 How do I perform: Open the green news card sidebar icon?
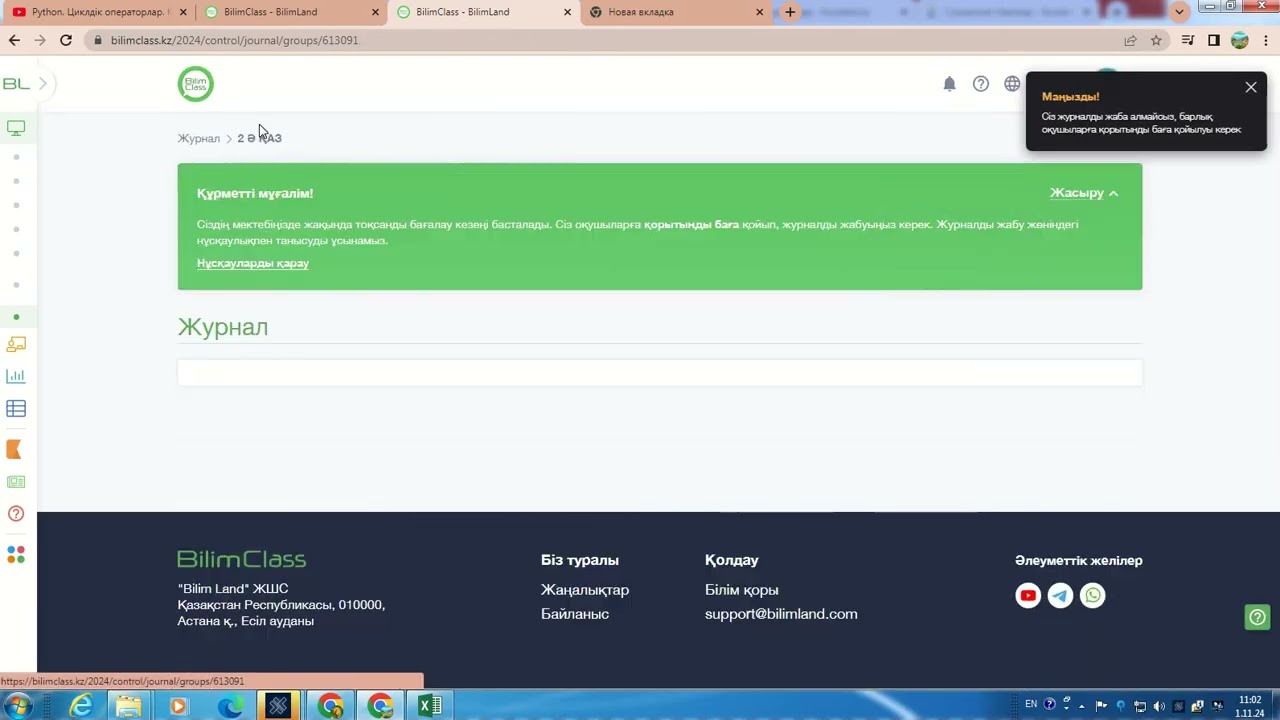click(16, 482)
